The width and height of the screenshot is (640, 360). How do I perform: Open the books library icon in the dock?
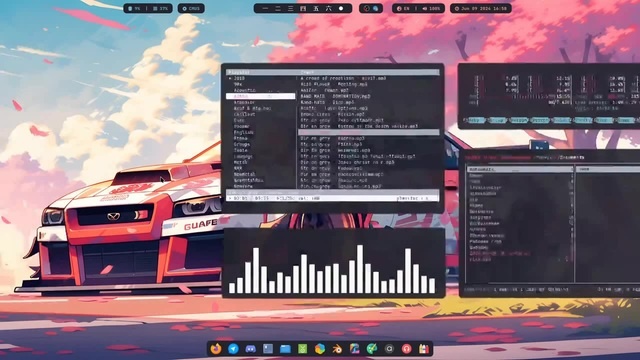[x=424, y=349]
